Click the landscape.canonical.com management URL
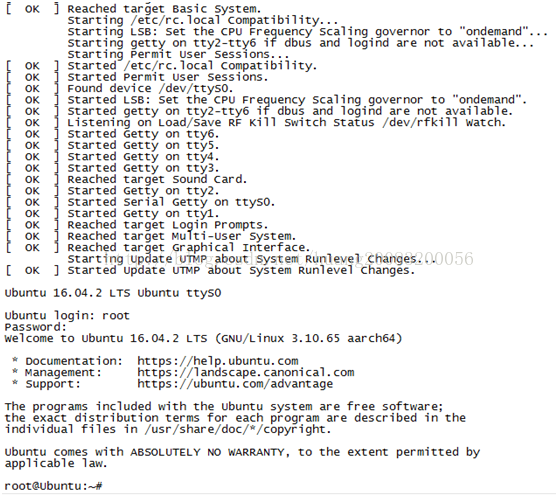558x497 pixels. click(x=246, y=373)
